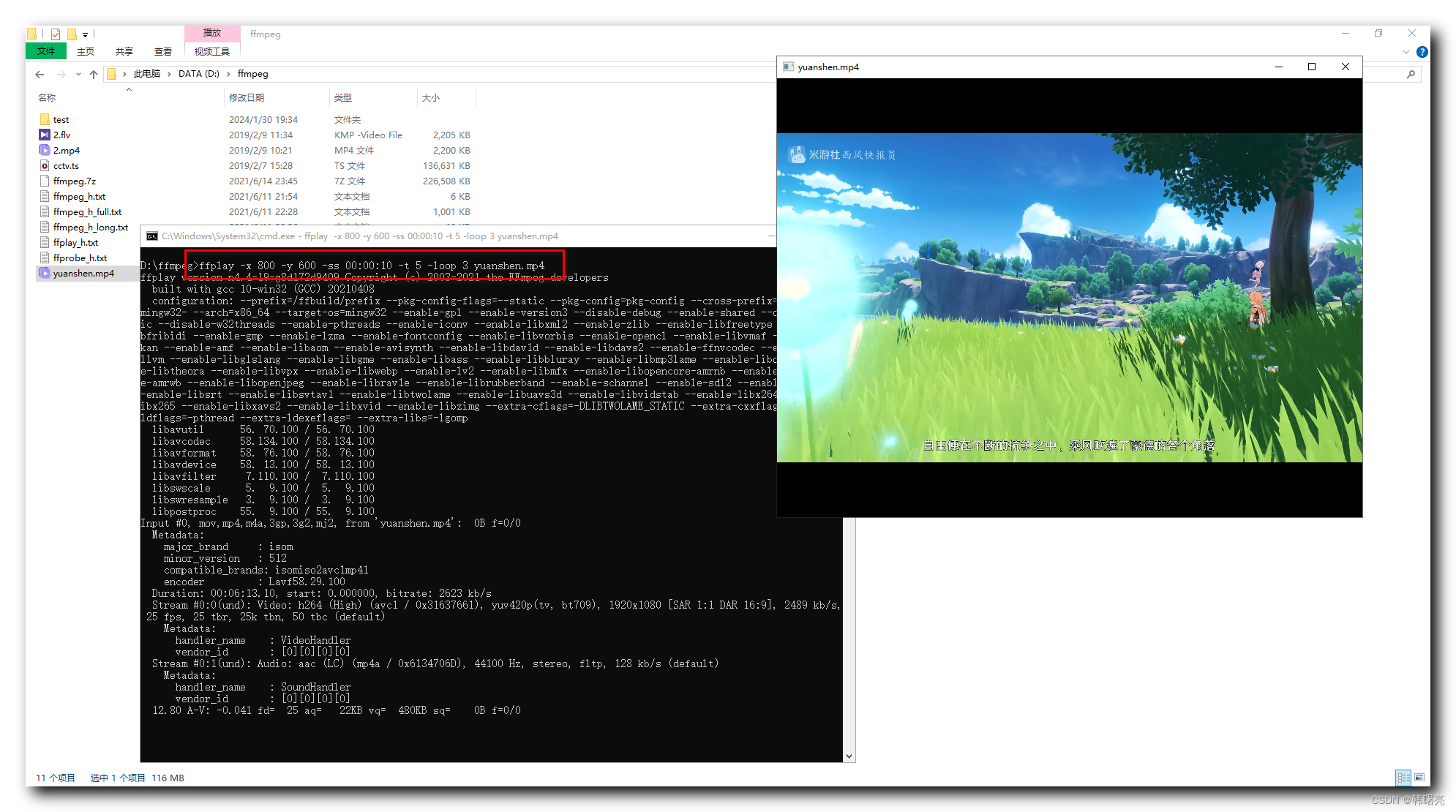Click the ffplay video playback area
Viewport: 1456px width, 812px height.
point(1069,297)
